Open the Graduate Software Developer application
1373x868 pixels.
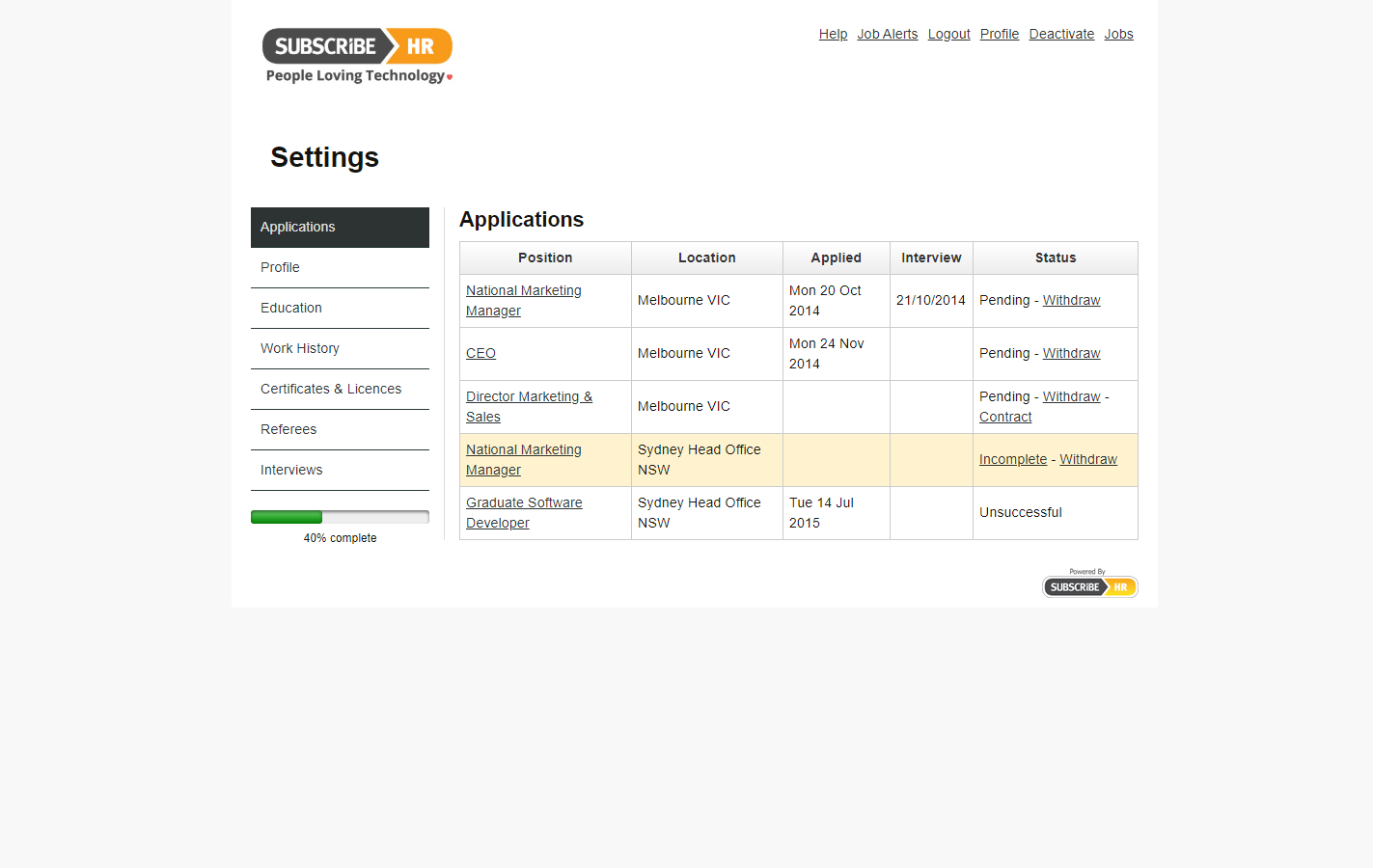[524, 512]
